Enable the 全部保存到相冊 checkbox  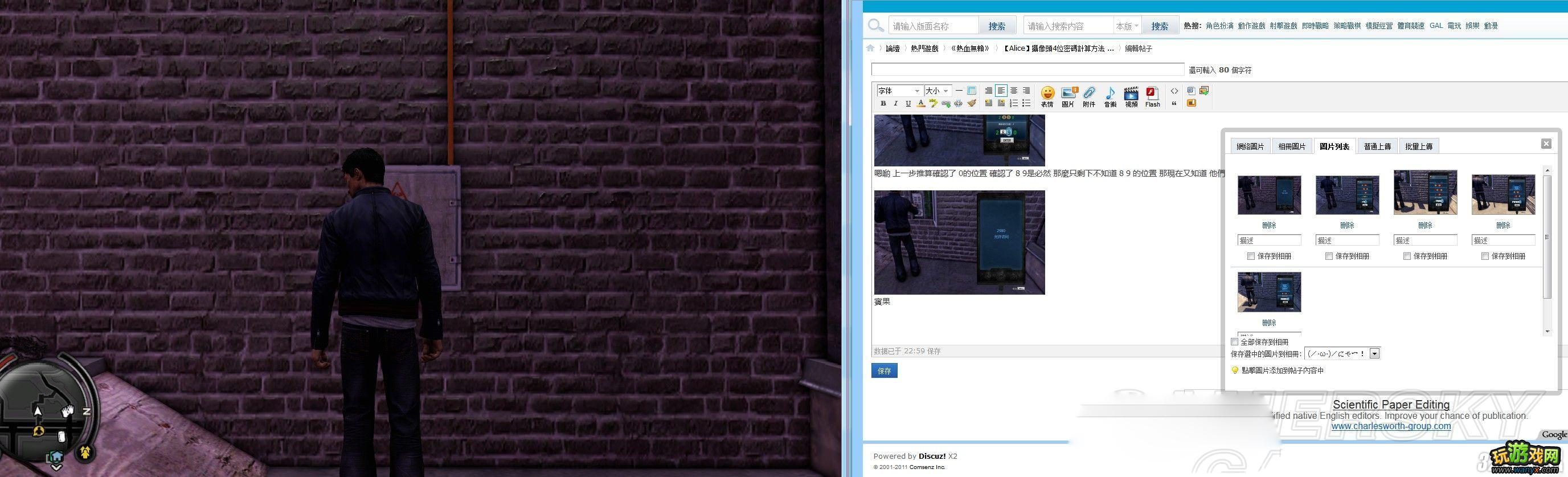pyautogui.click(x=1234, y=342)
